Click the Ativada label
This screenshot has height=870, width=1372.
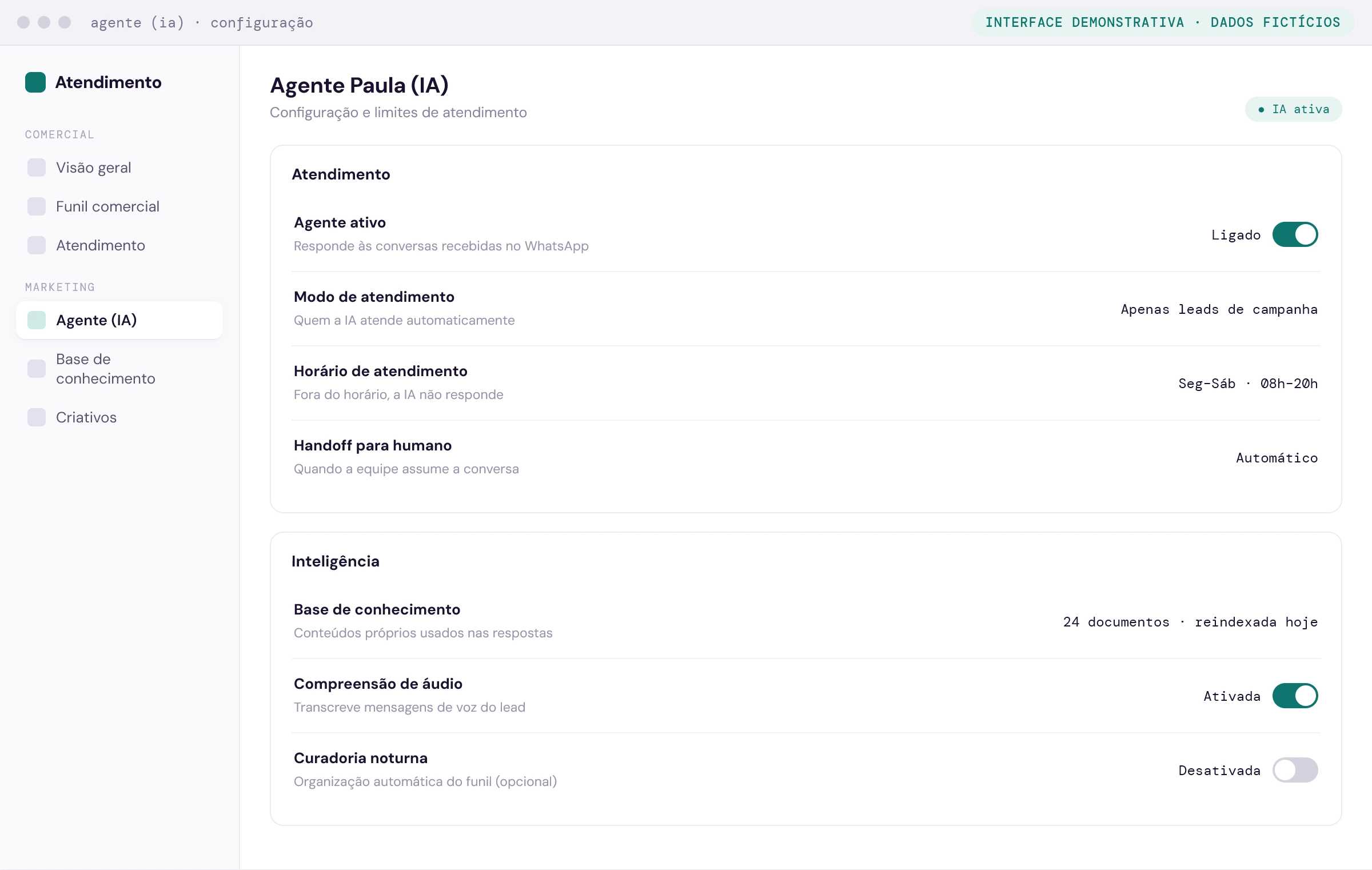point(1232,696)
